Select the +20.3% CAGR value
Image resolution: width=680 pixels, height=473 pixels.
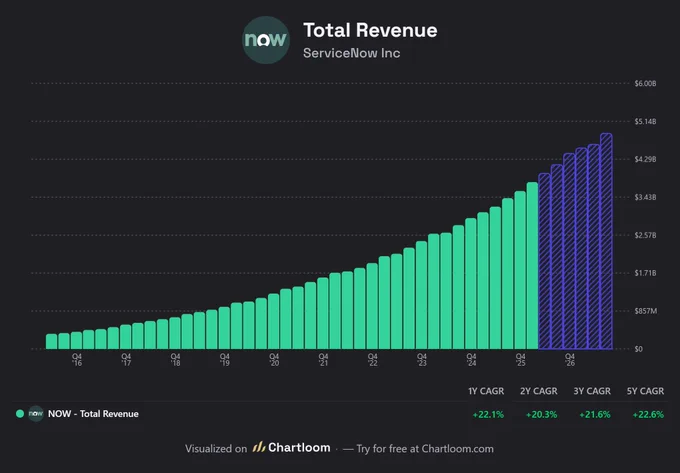pos(541,414)
